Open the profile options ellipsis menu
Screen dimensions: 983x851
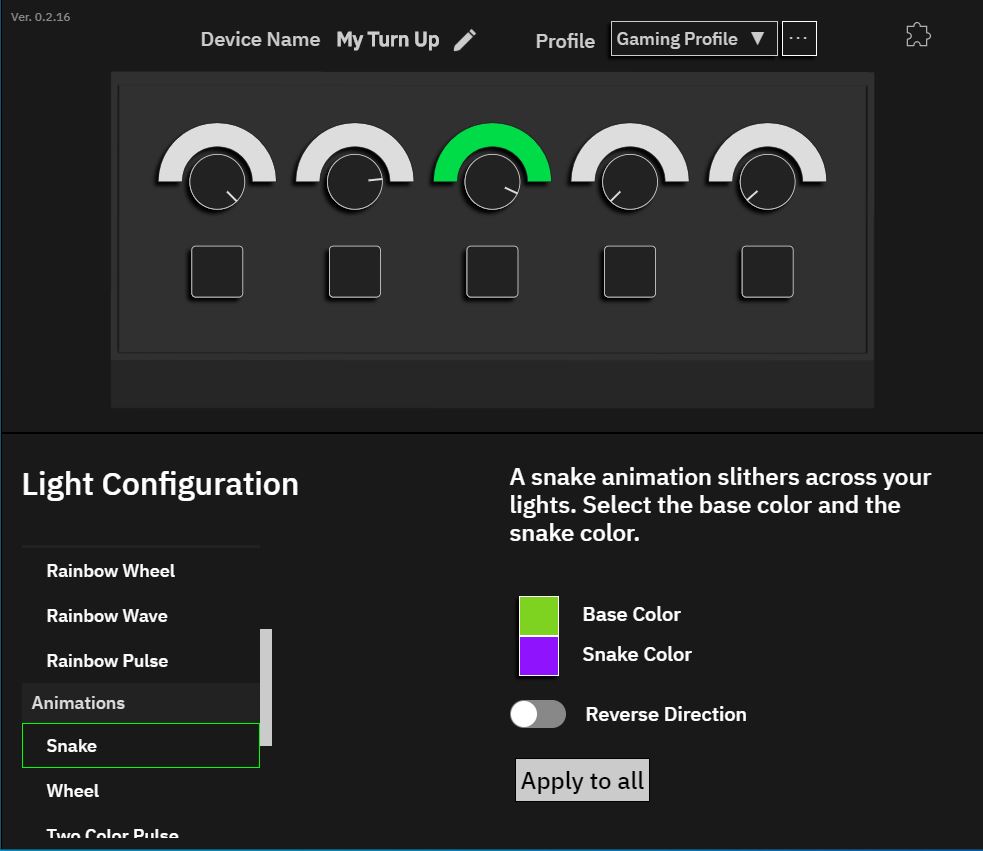point(798,39)
